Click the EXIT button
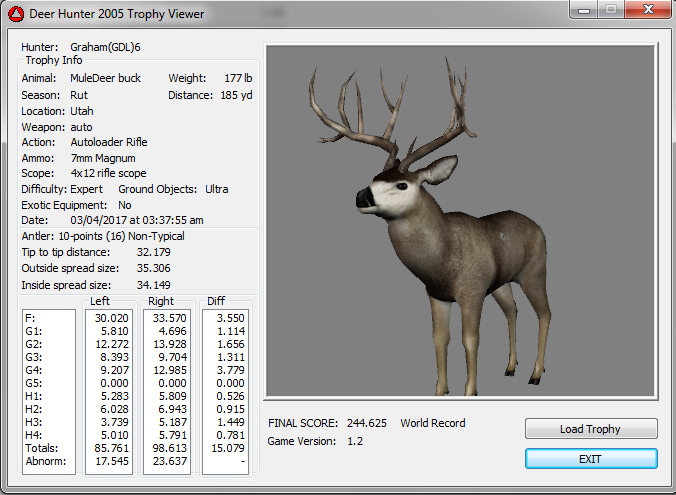Screen dimensions: 676x495 [591, 458]
